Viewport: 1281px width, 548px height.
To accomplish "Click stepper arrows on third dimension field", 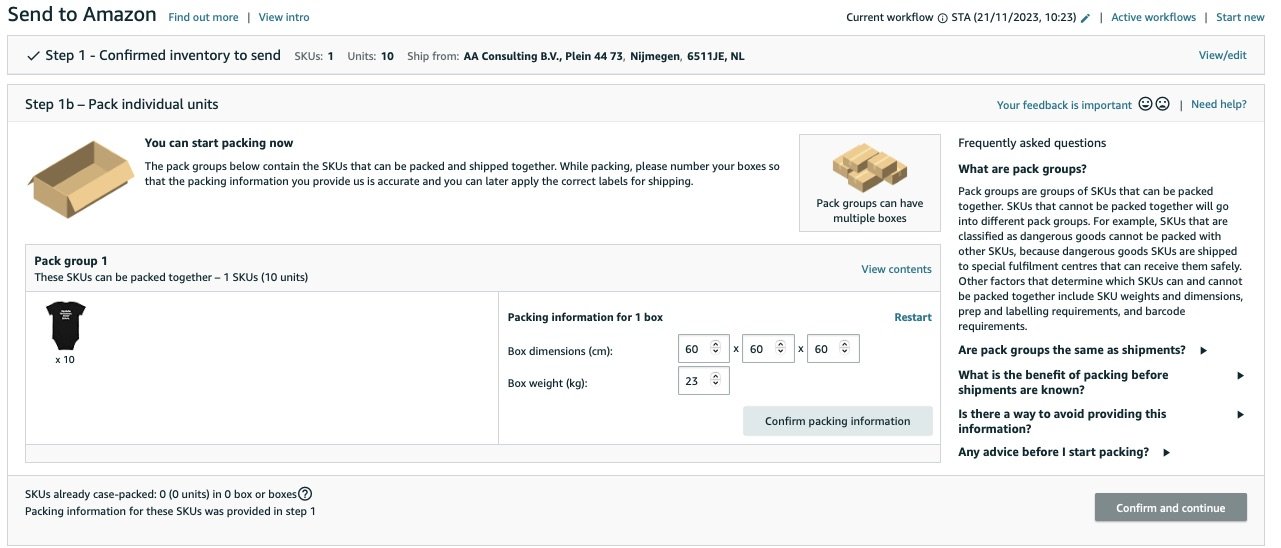I will 845,349.
